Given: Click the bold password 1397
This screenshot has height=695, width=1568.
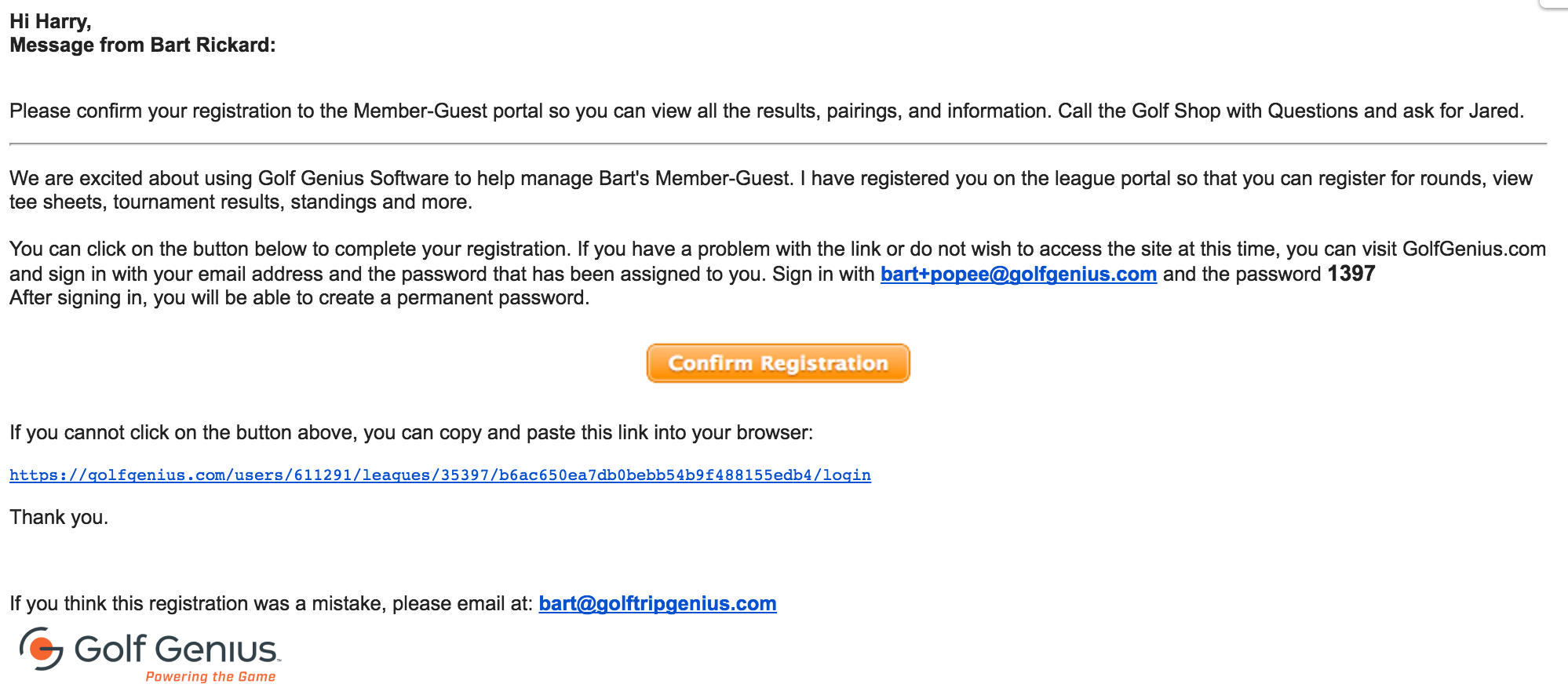Looking at the screenshot, I should tap(1351, 274).
